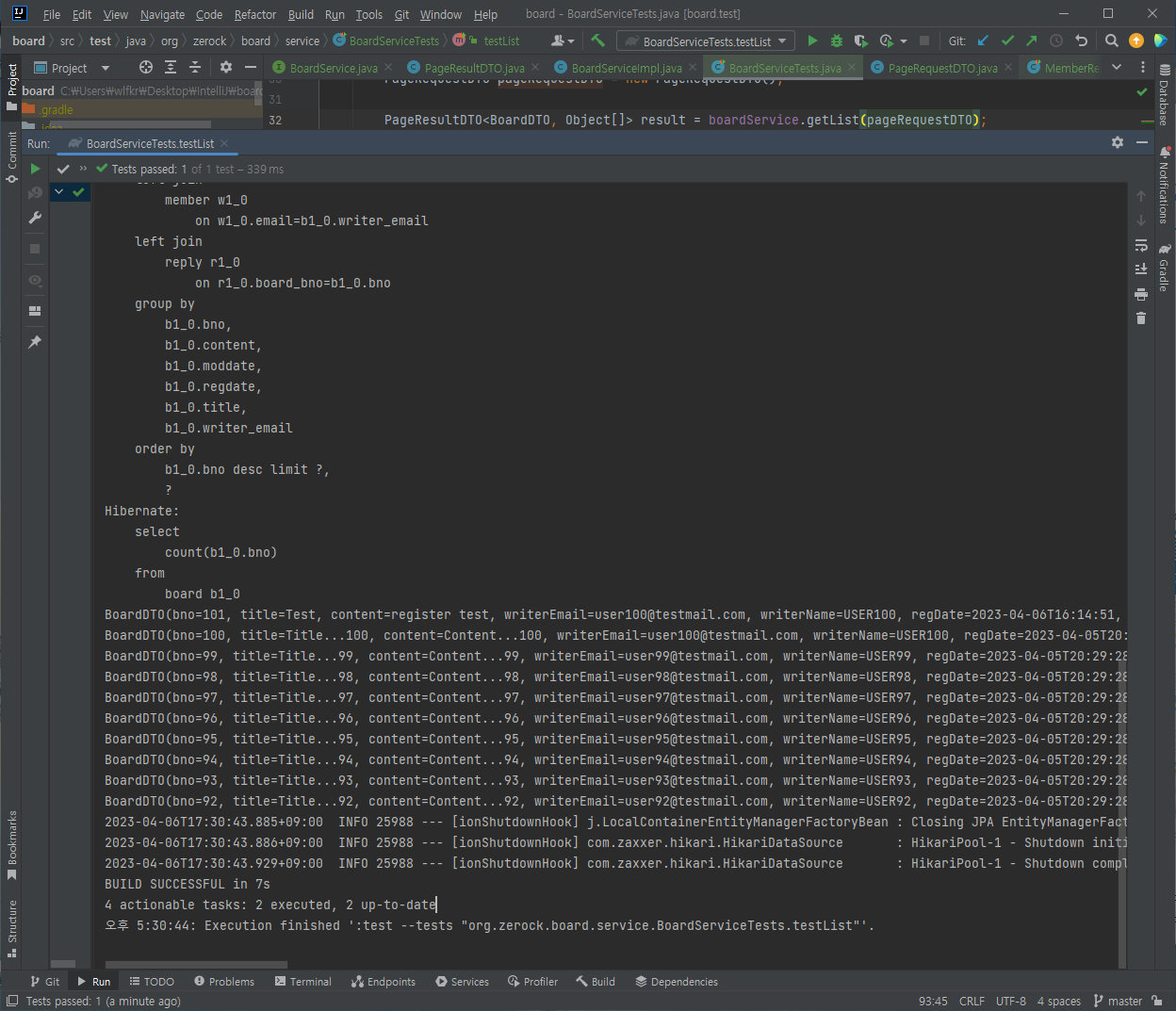The image size is (1176, 1011).
Task: Open the Services tool window
Action: click(x=462, y=981)
